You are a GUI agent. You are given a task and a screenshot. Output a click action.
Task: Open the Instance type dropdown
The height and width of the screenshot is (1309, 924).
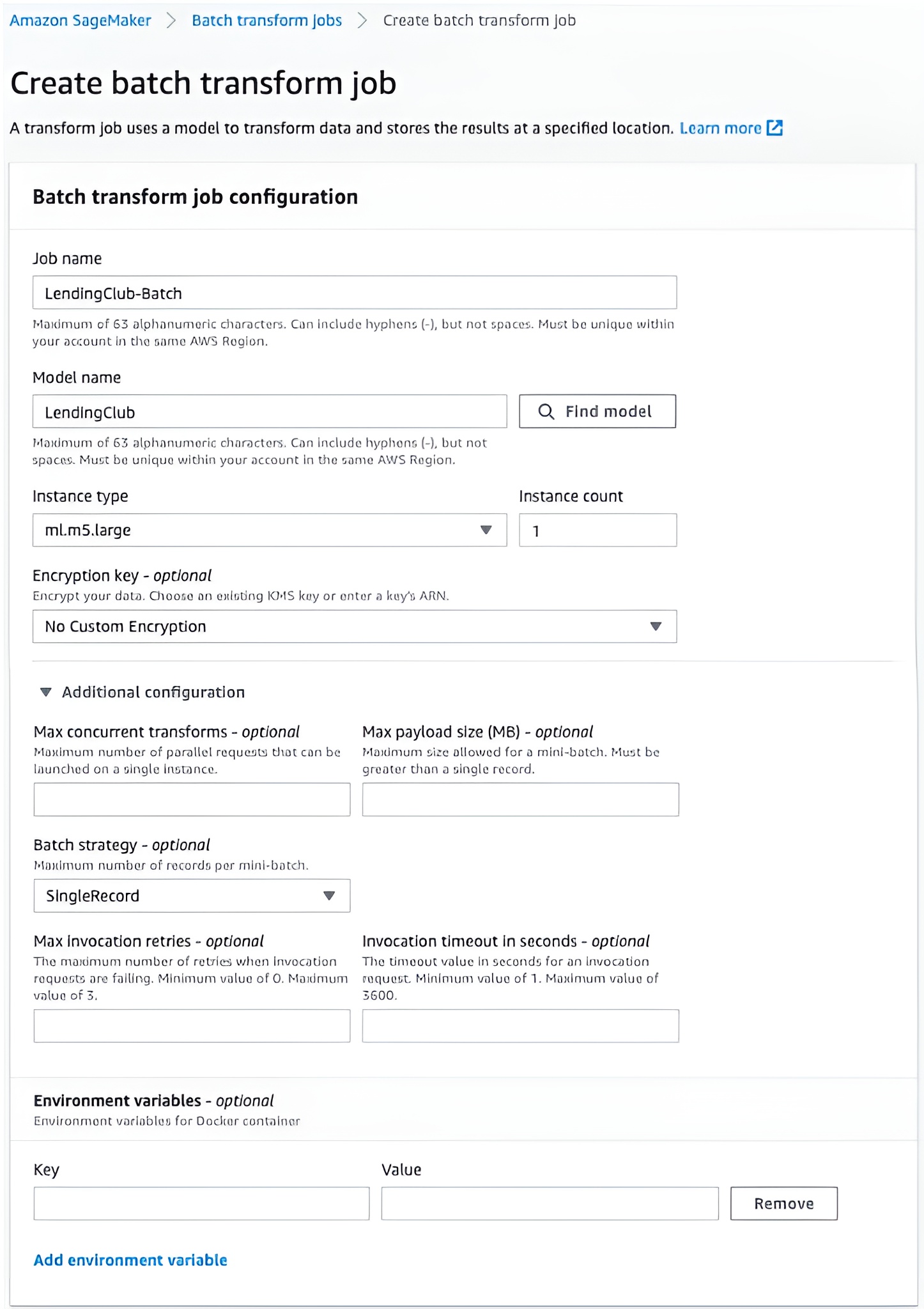tap(269, 530)
